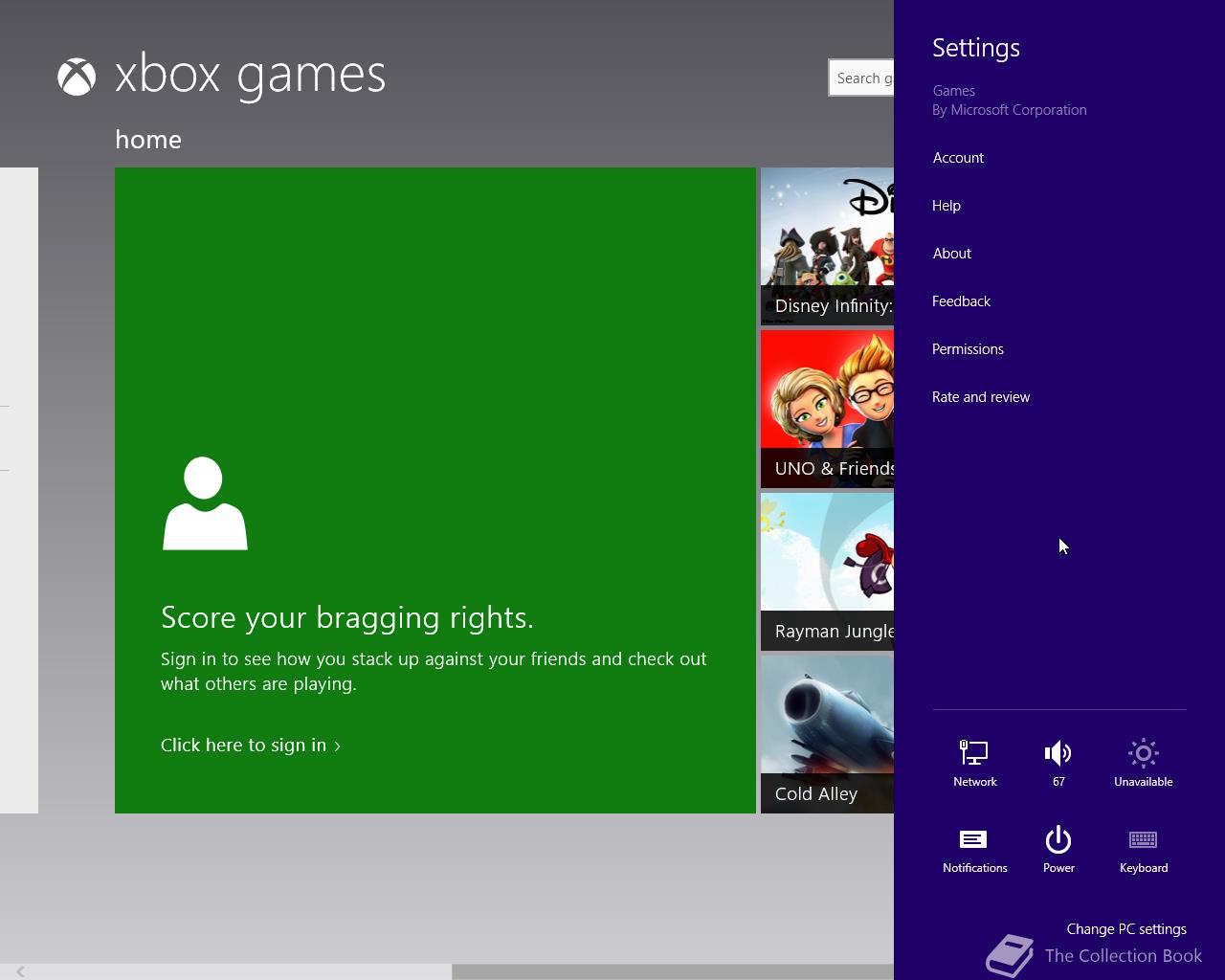
Task: Click the user avatar icon on green tile
Action: (205, 503)
